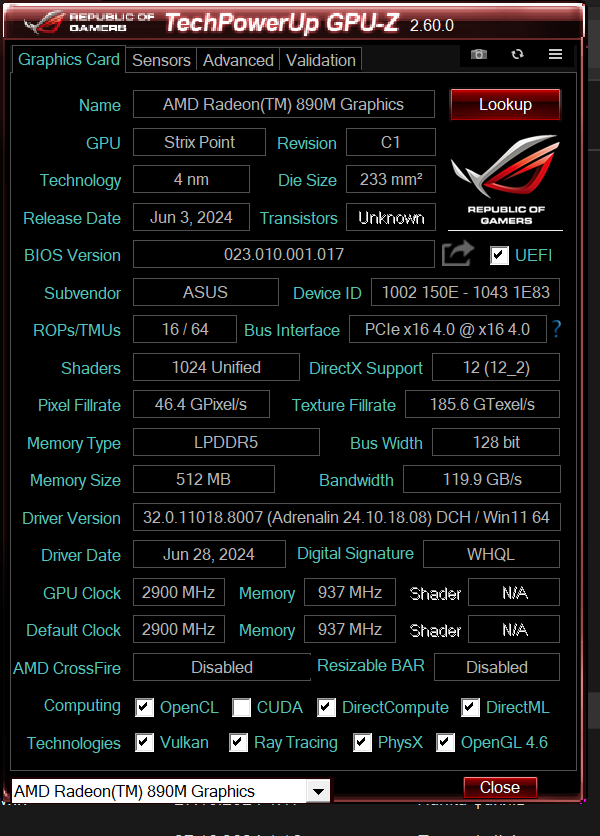
Task: Click the Resizable BAR field Disabled
Action: (x=497, y=667)
